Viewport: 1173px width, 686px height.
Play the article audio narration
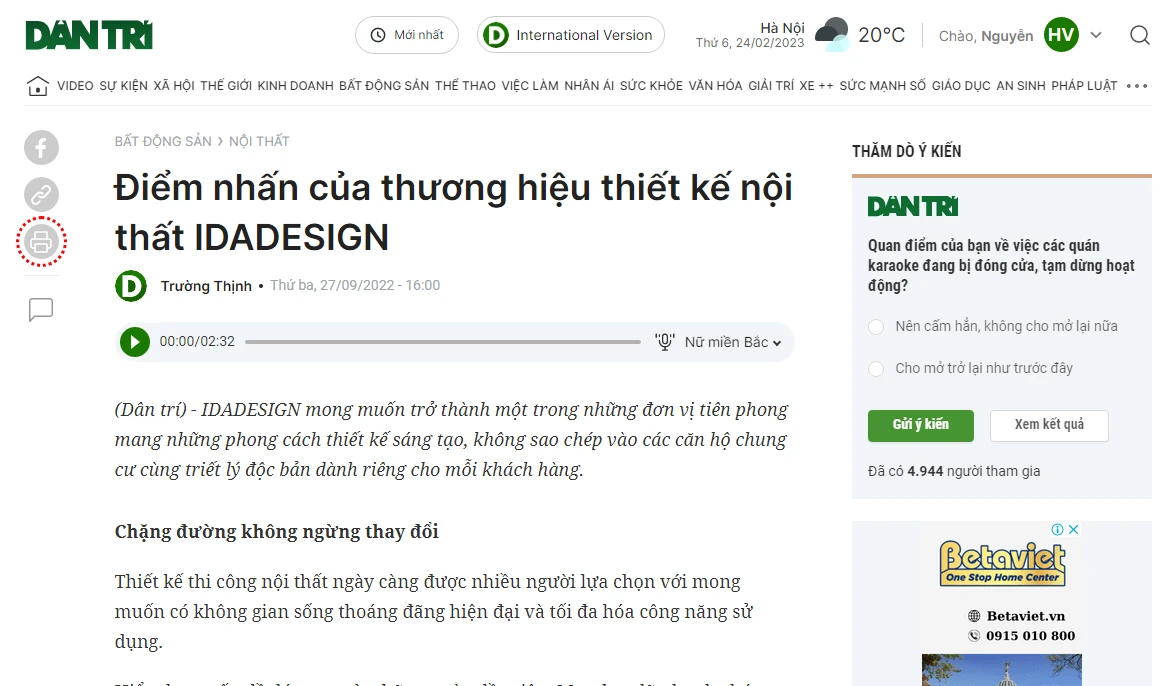(x=134, y=341)
